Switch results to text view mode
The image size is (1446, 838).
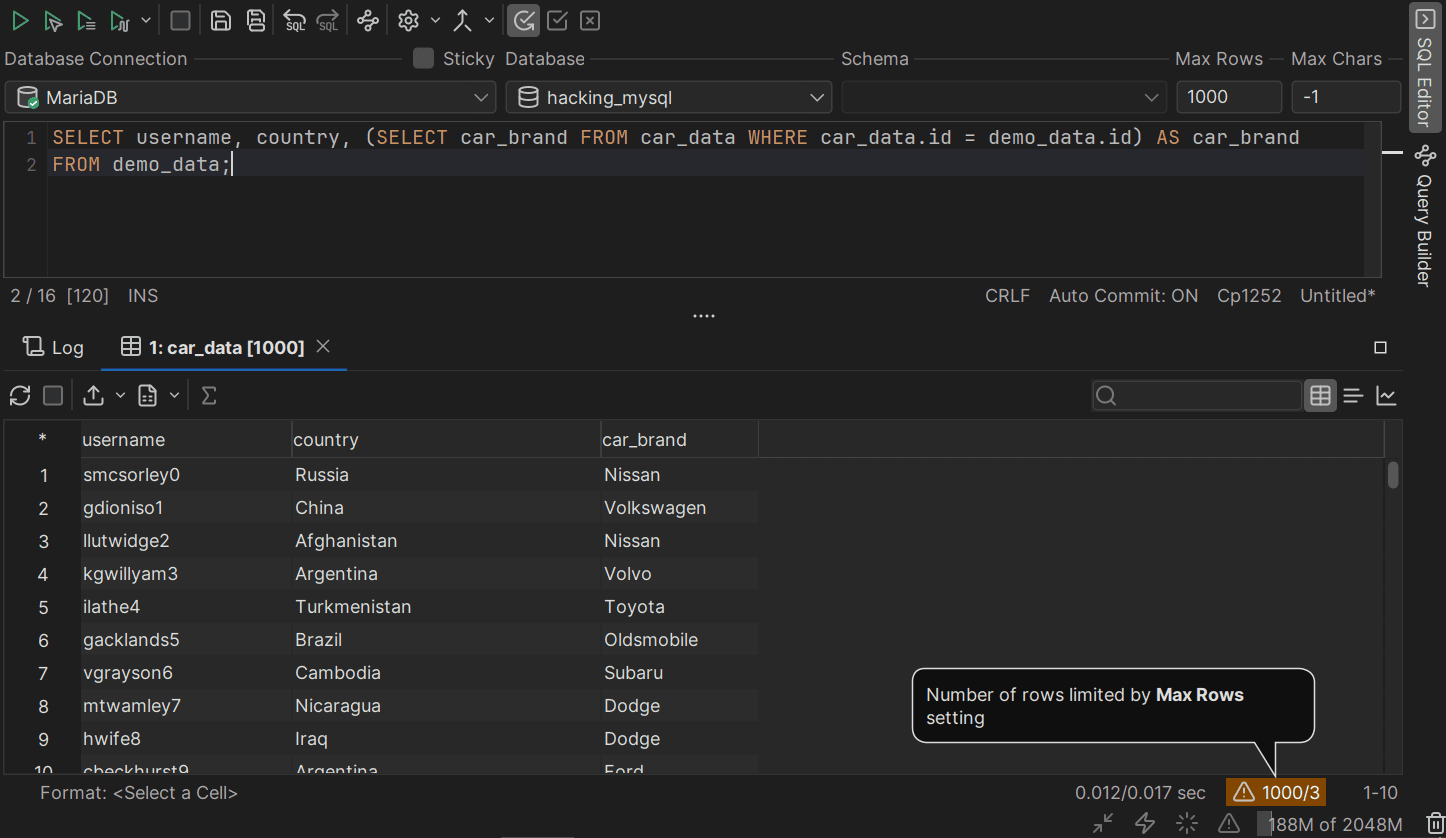pos(1353,395)
